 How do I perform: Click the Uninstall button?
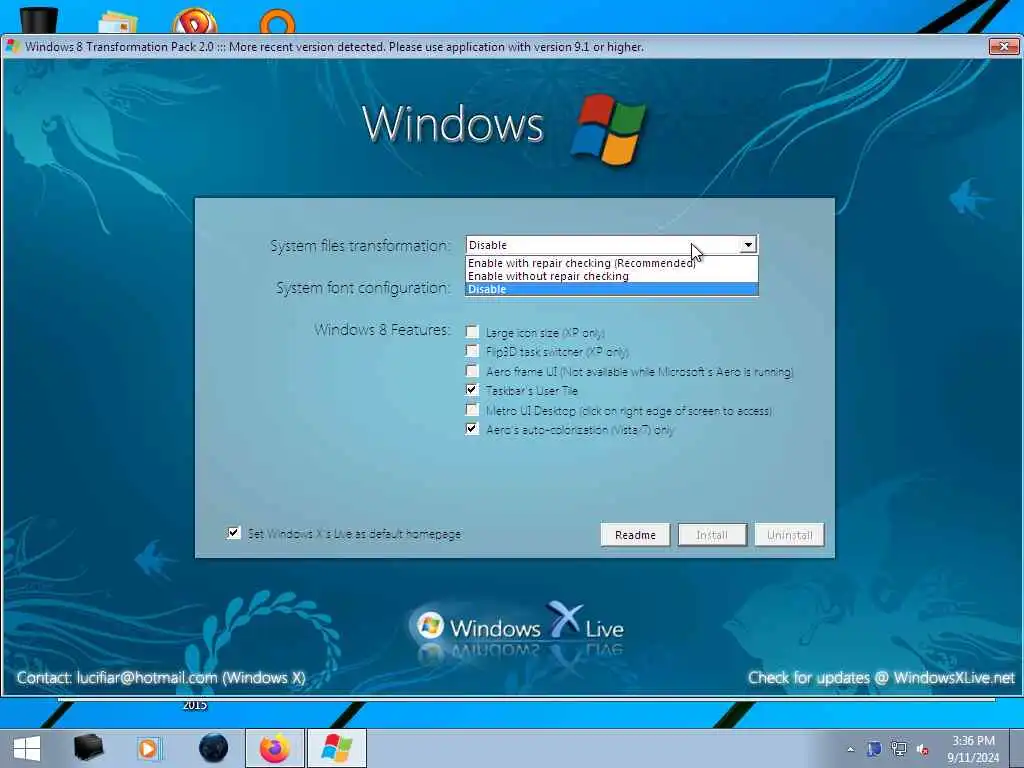click(x=790, y=535)
